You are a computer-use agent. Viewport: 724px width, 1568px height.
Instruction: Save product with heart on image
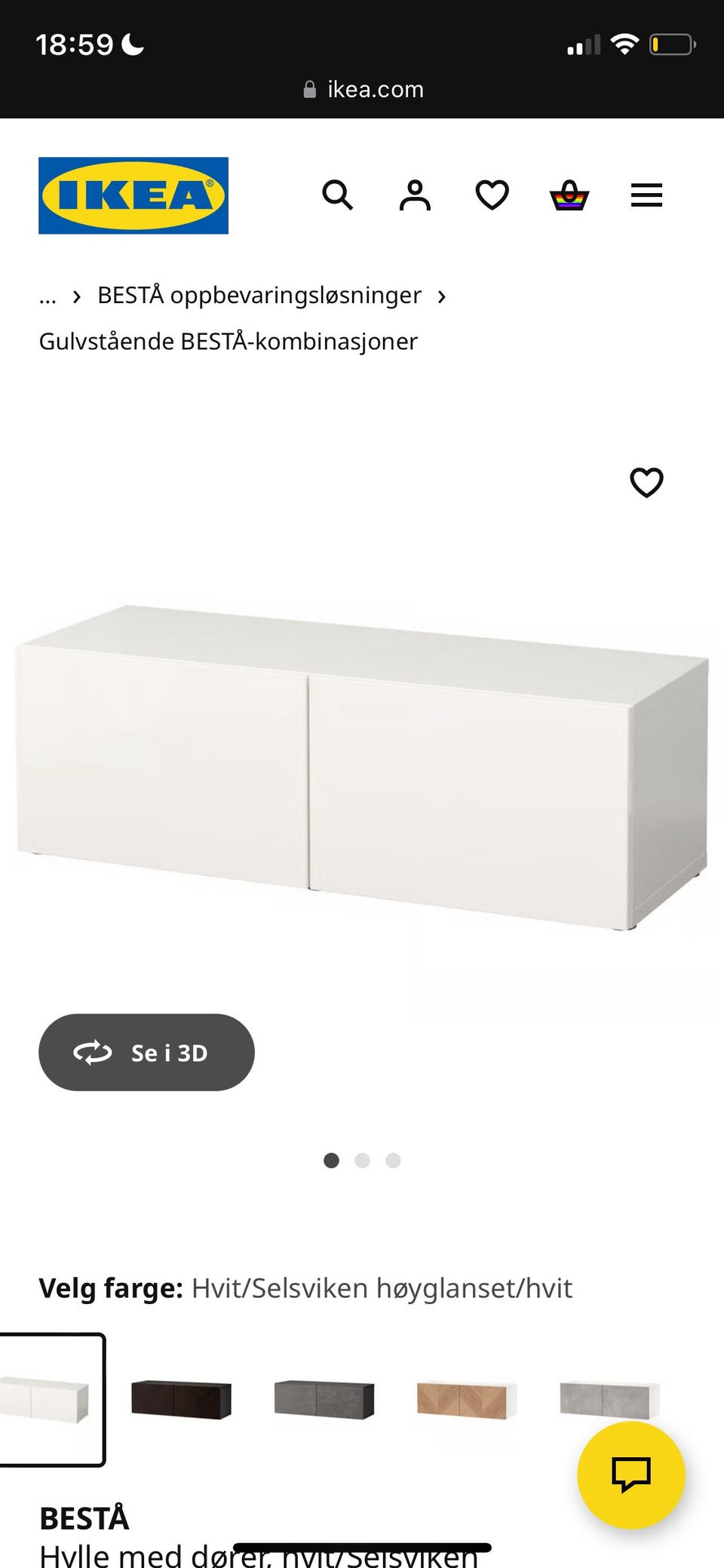646,483
